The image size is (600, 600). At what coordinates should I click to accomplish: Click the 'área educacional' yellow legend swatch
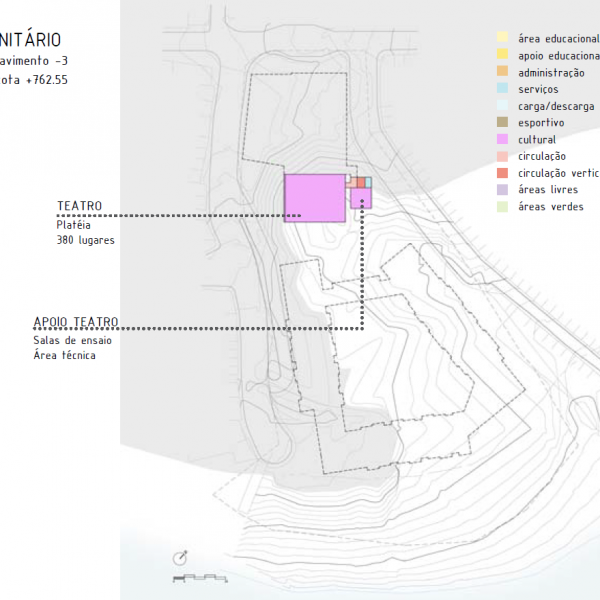point(503,39)
